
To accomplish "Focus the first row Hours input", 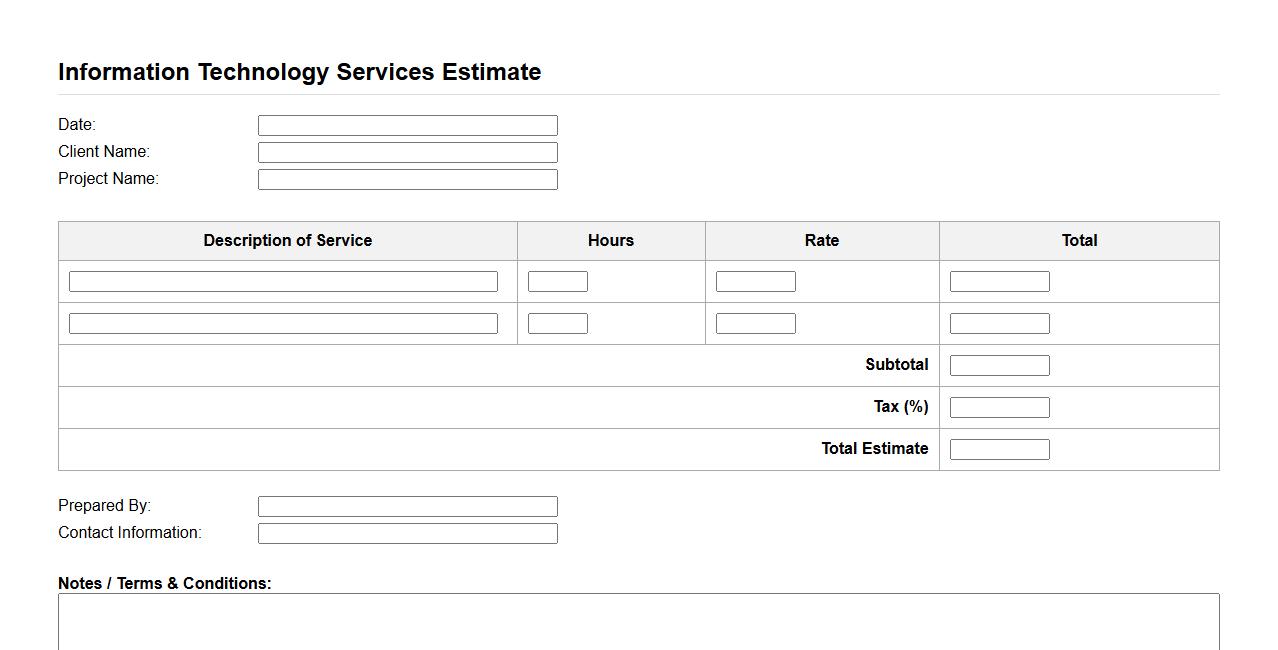I will (557, 282).
